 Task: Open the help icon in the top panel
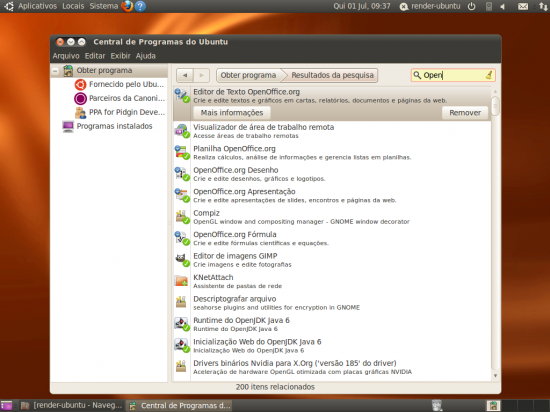click(140, 6)
